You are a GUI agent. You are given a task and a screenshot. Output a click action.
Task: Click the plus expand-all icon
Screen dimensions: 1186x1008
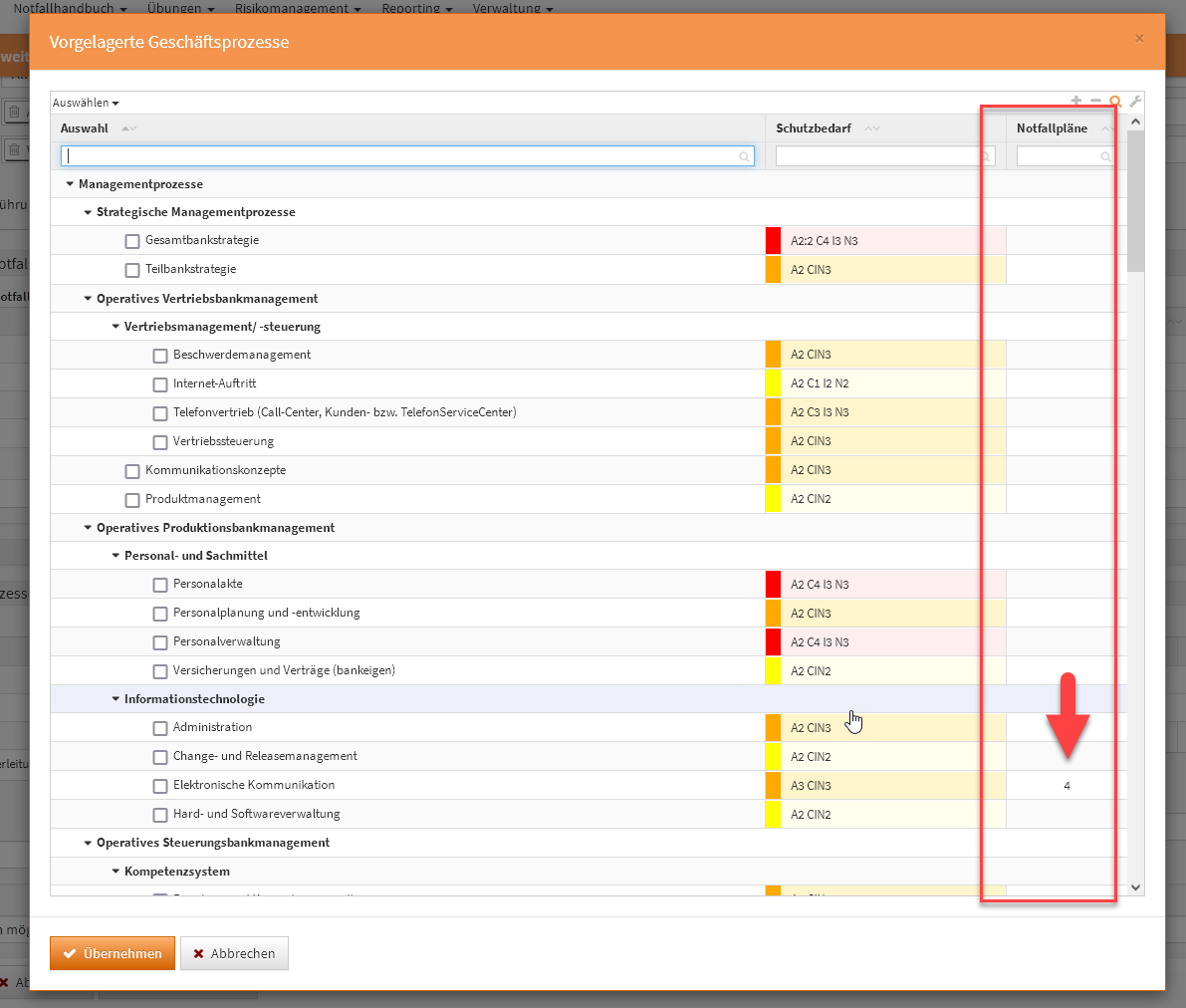[1075, 101]
